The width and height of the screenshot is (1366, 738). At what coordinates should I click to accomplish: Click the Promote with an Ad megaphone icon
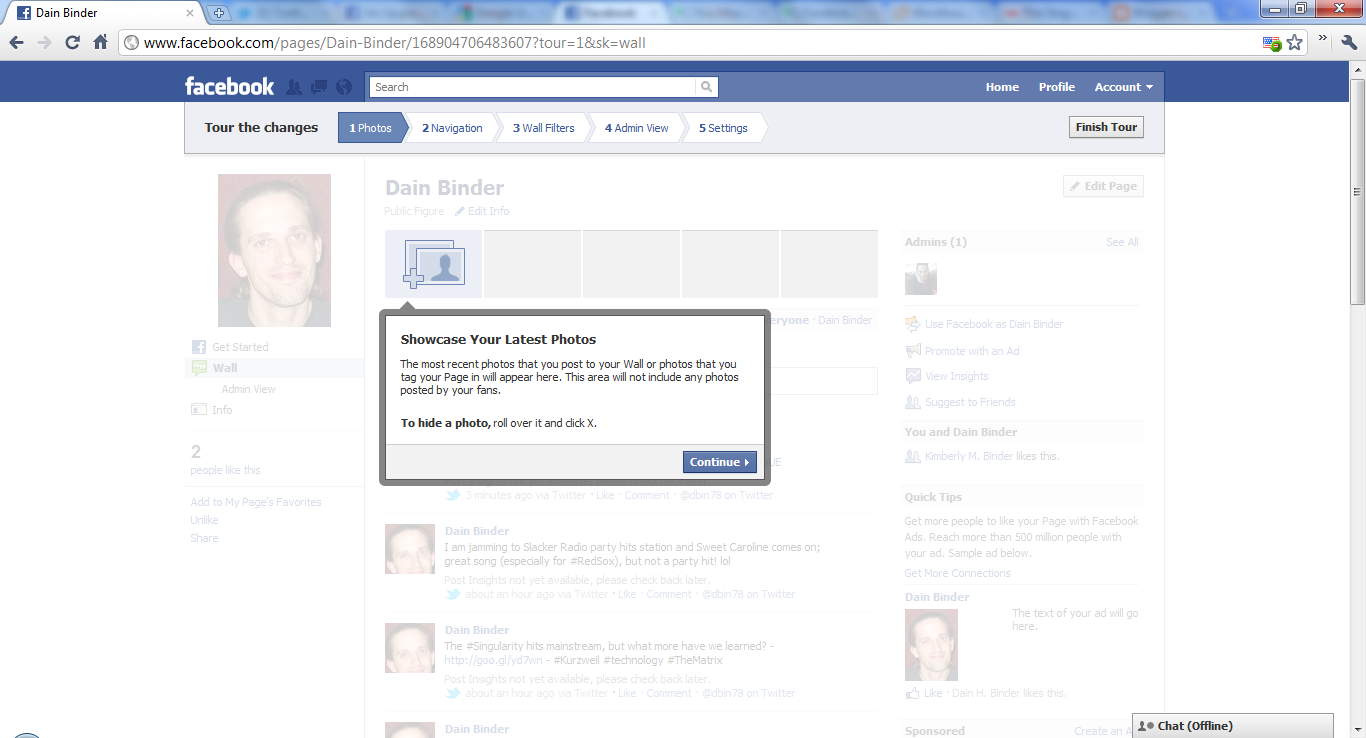[913, 350]
